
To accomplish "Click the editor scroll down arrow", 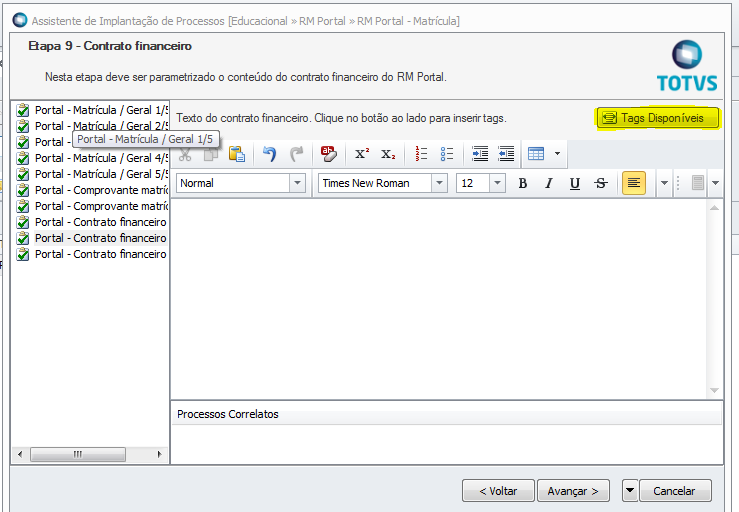I will pyautogui.click(x=714, y=390).
